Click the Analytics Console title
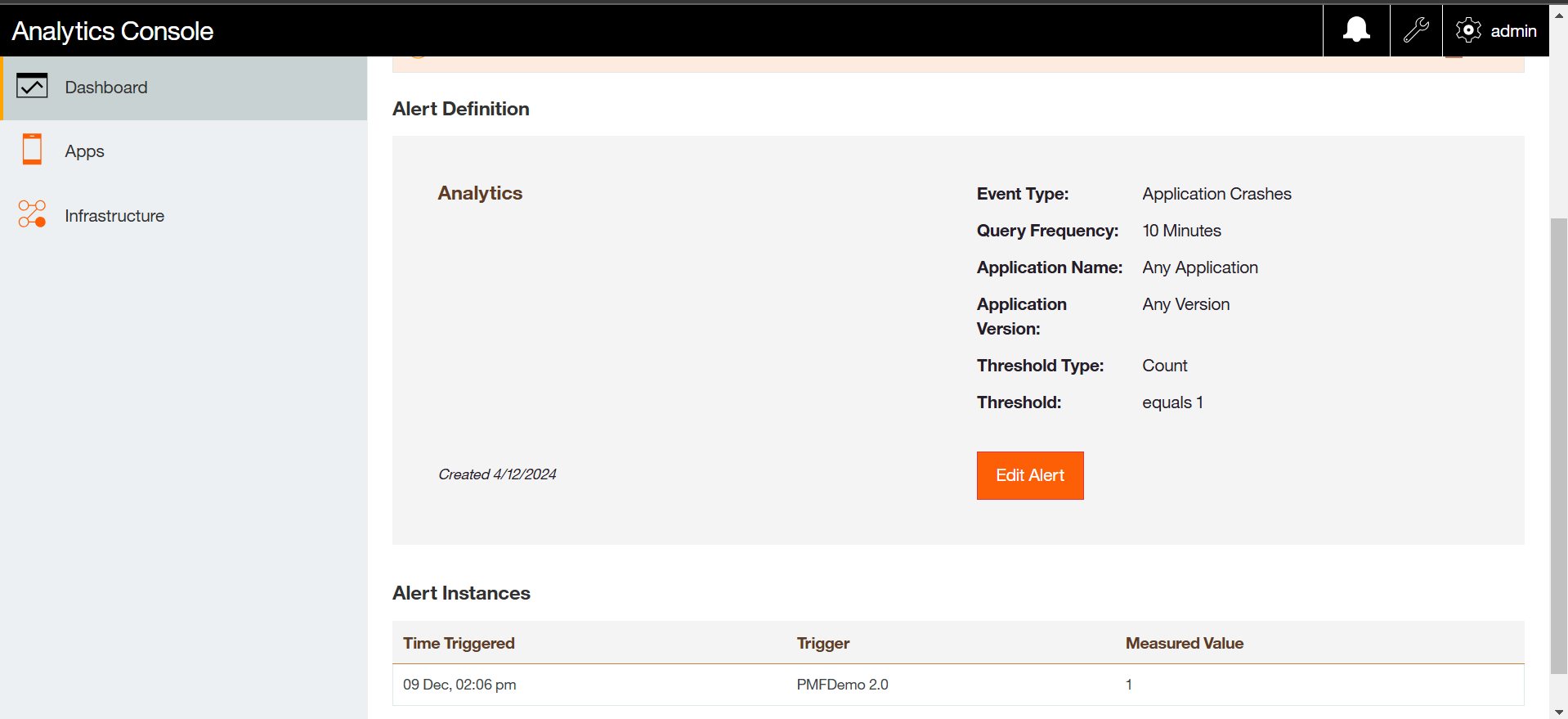 (x=113, y=31)
